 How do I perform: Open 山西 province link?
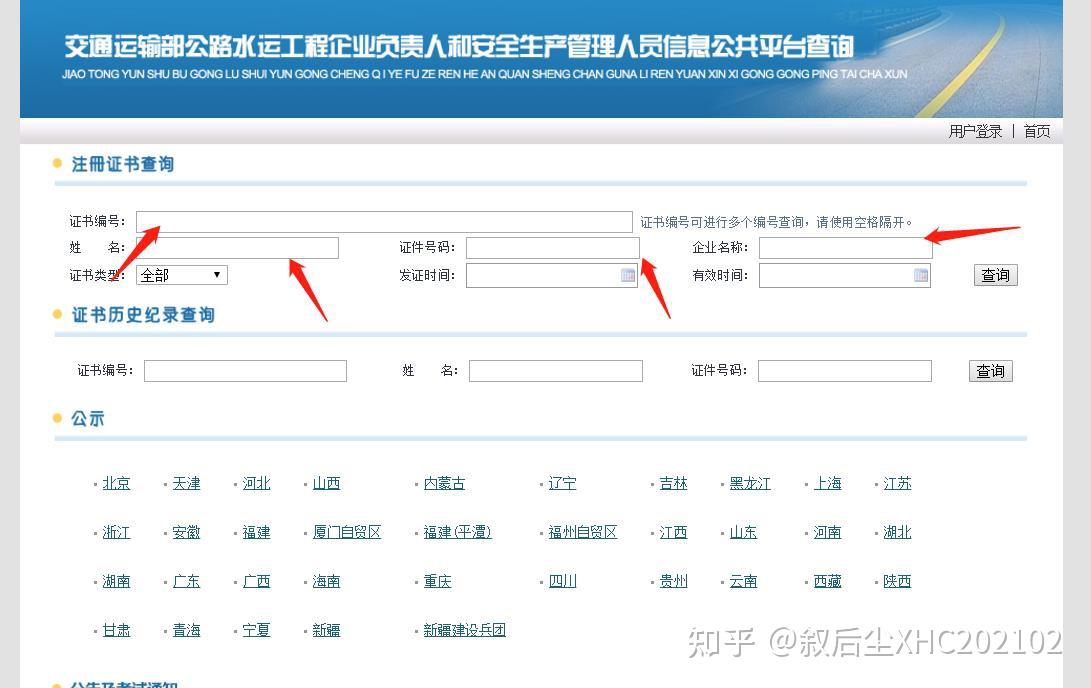coord(326,483)
